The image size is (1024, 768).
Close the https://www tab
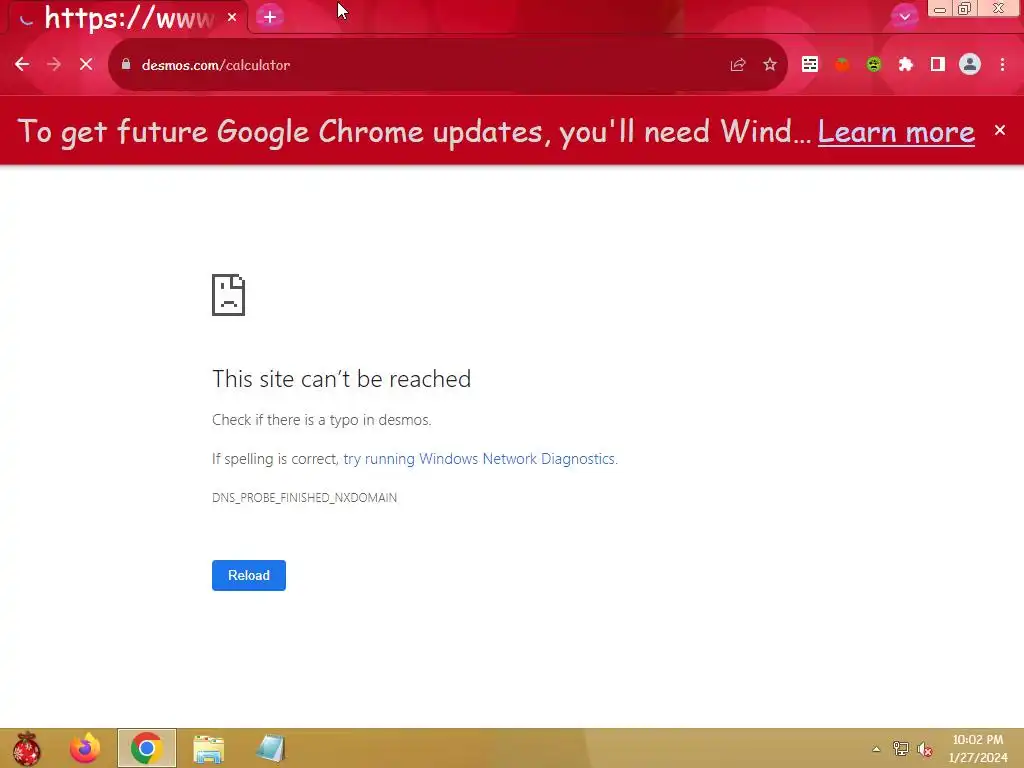[232, 17]
